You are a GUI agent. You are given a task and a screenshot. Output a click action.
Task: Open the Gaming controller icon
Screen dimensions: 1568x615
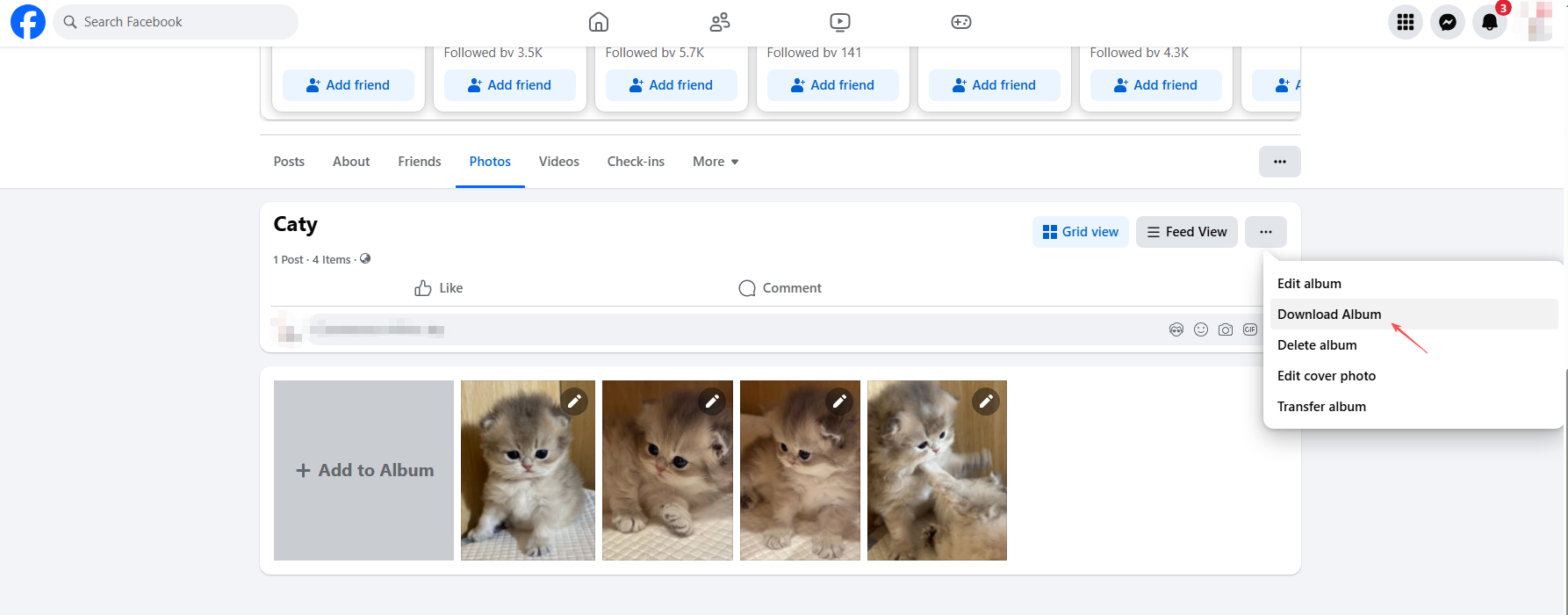(x=961, y=22)
